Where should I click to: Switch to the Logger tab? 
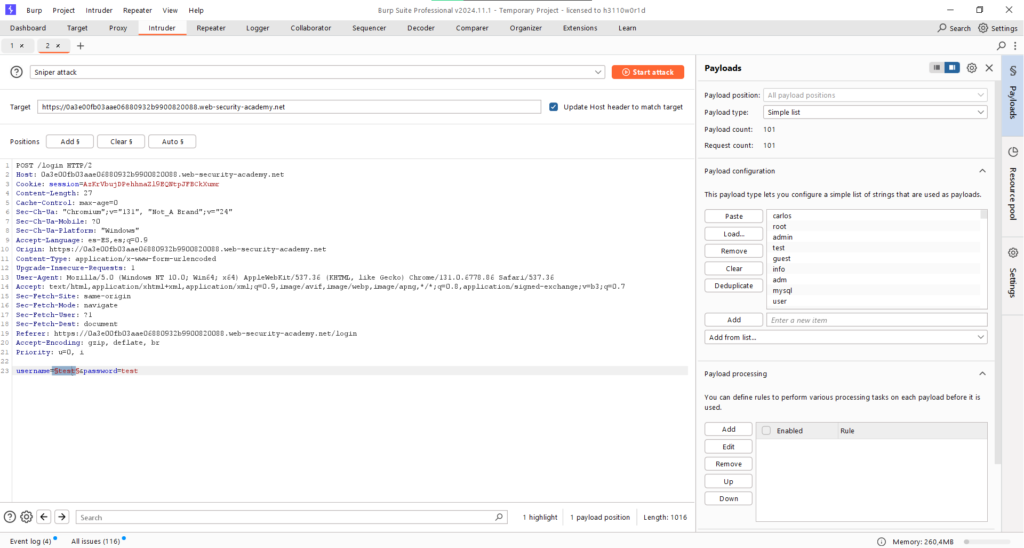[x=257, y=28]
